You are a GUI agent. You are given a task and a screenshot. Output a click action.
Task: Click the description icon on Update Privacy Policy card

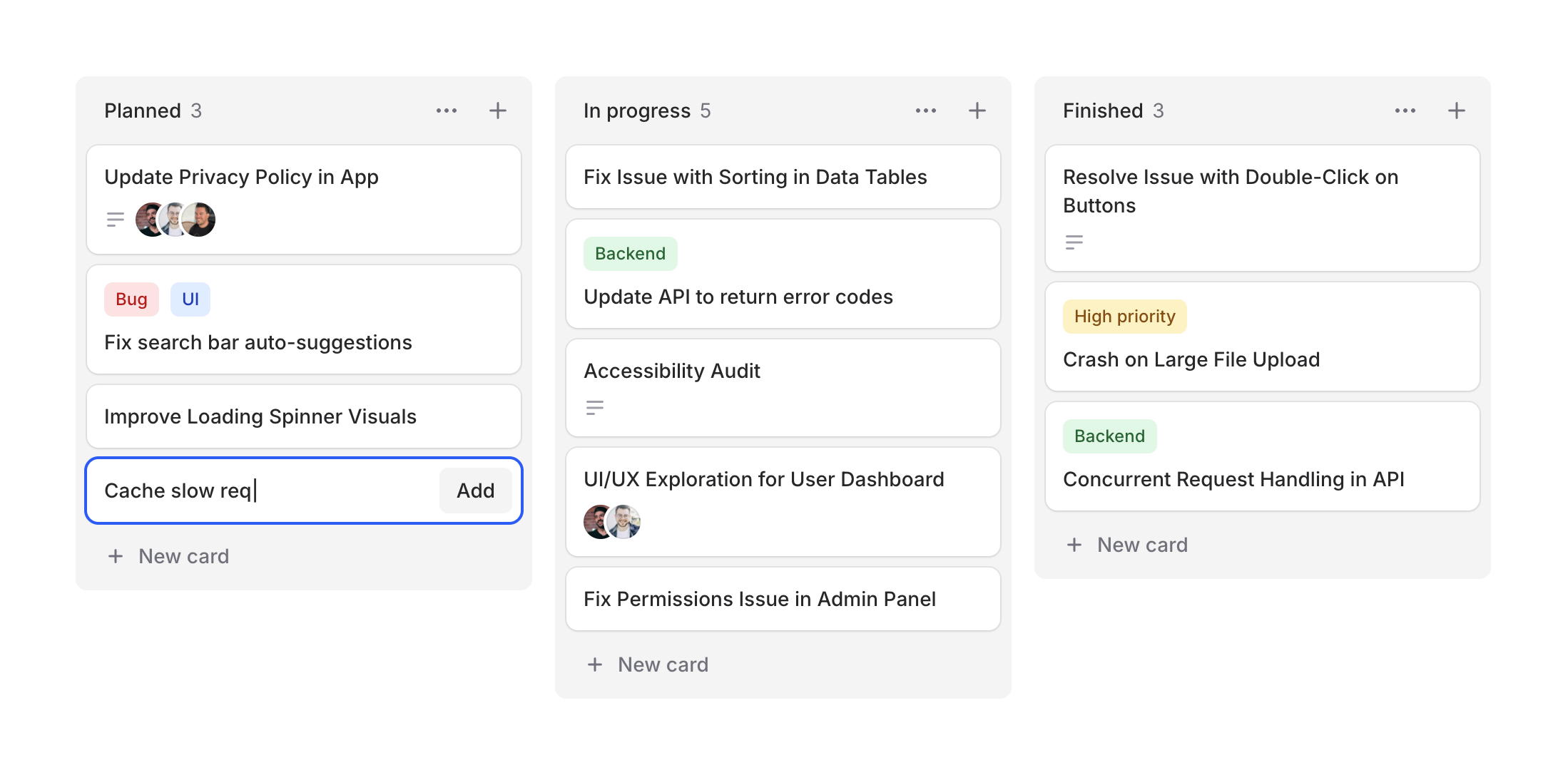tap(116, 220)
